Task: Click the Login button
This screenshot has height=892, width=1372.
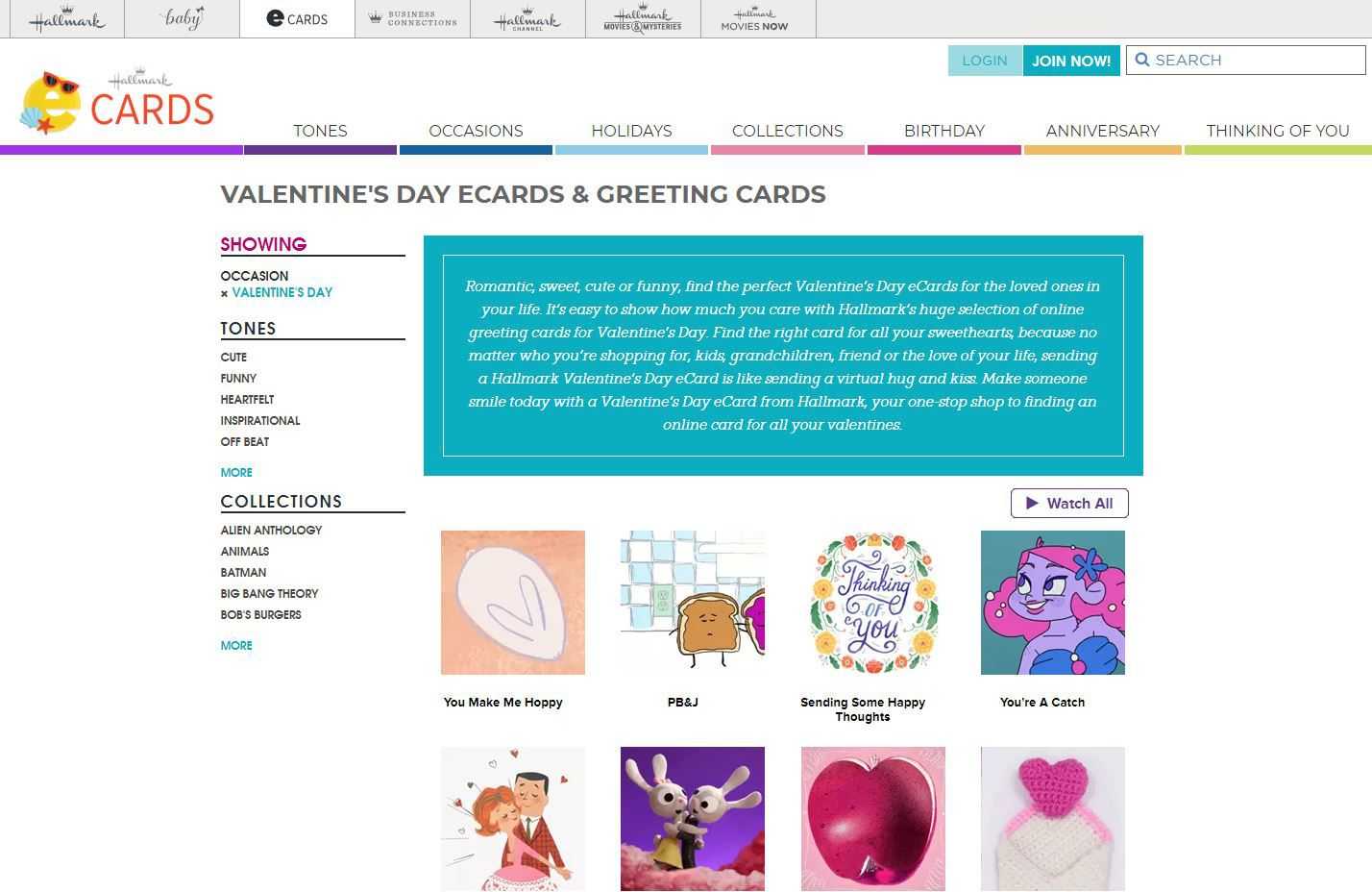Action: coord(985,61)
